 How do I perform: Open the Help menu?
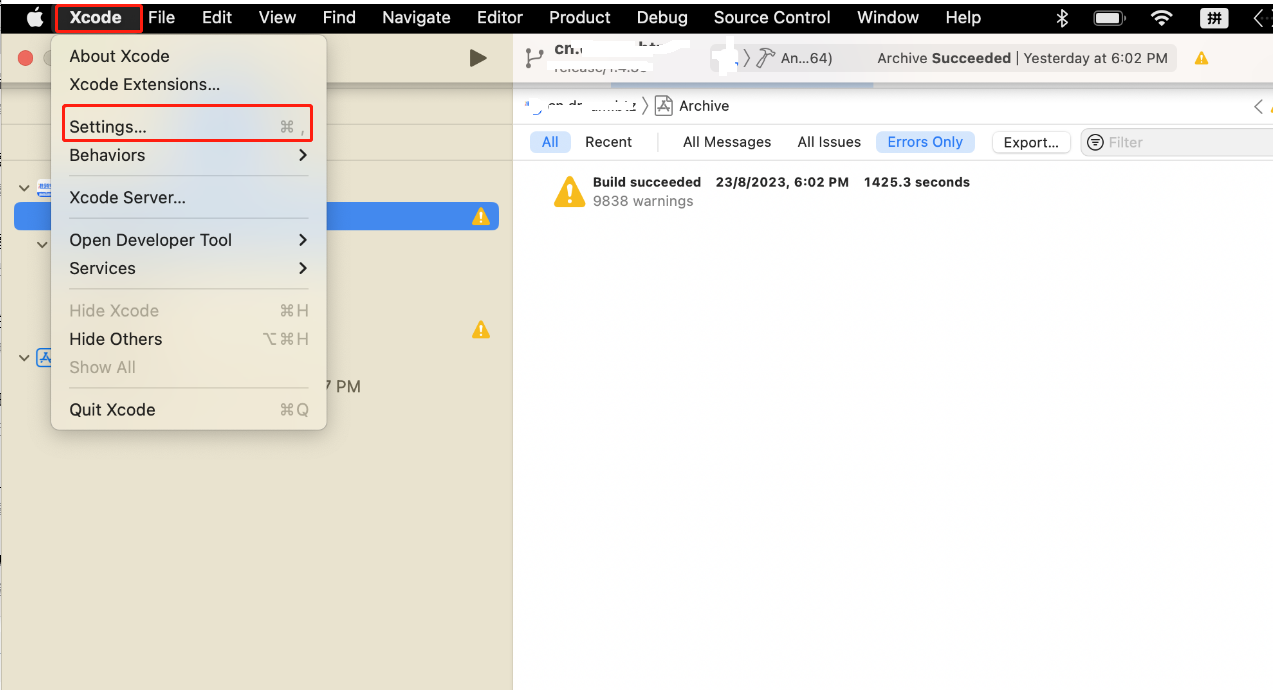963,17
